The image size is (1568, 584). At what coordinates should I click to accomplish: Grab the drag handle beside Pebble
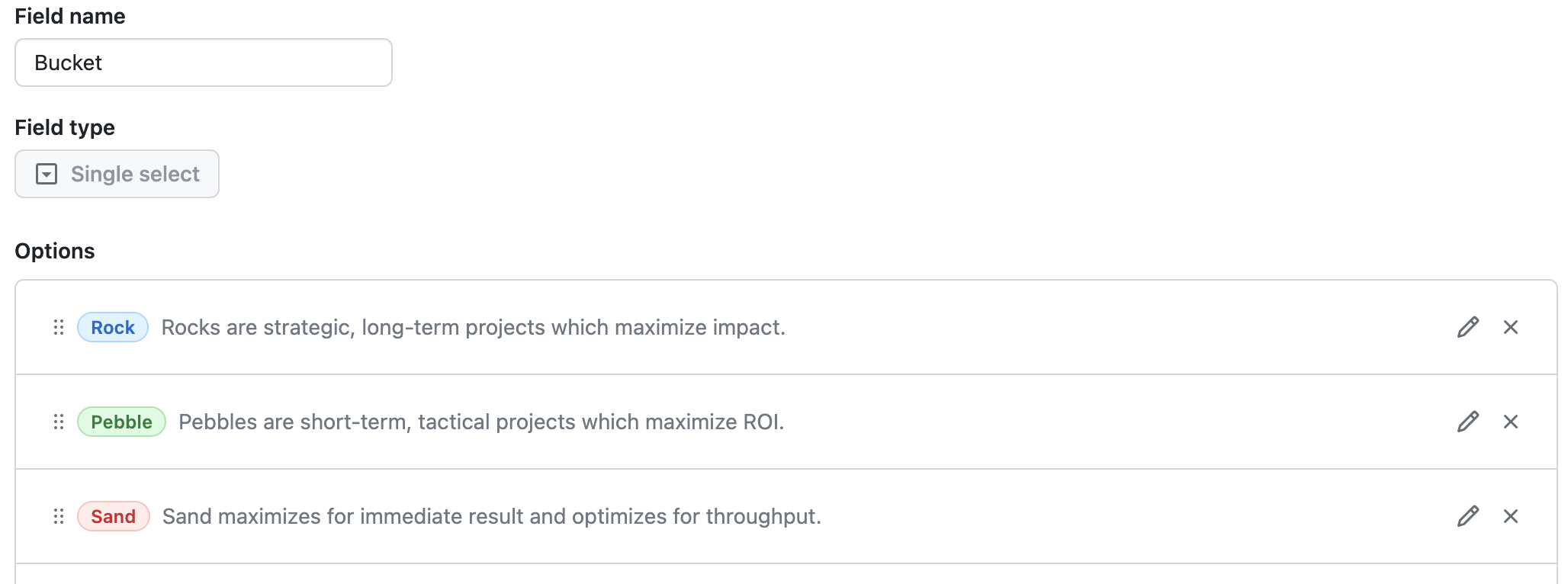click(59, 422)
